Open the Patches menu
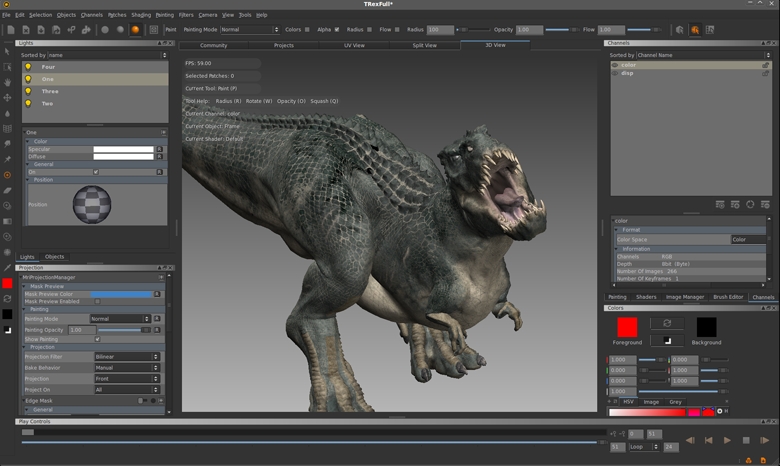The image size is (780, 466). (117, 15)
